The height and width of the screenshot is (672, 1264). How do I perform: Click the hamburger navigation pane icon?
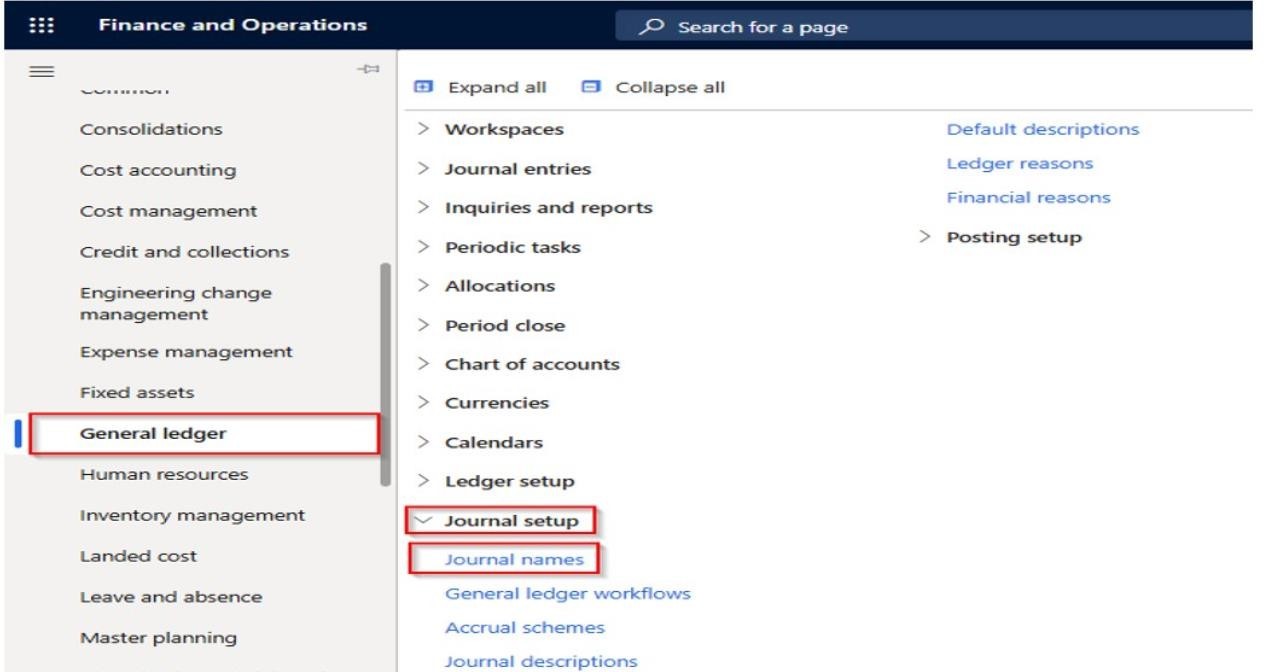click(x=46, y=72)
